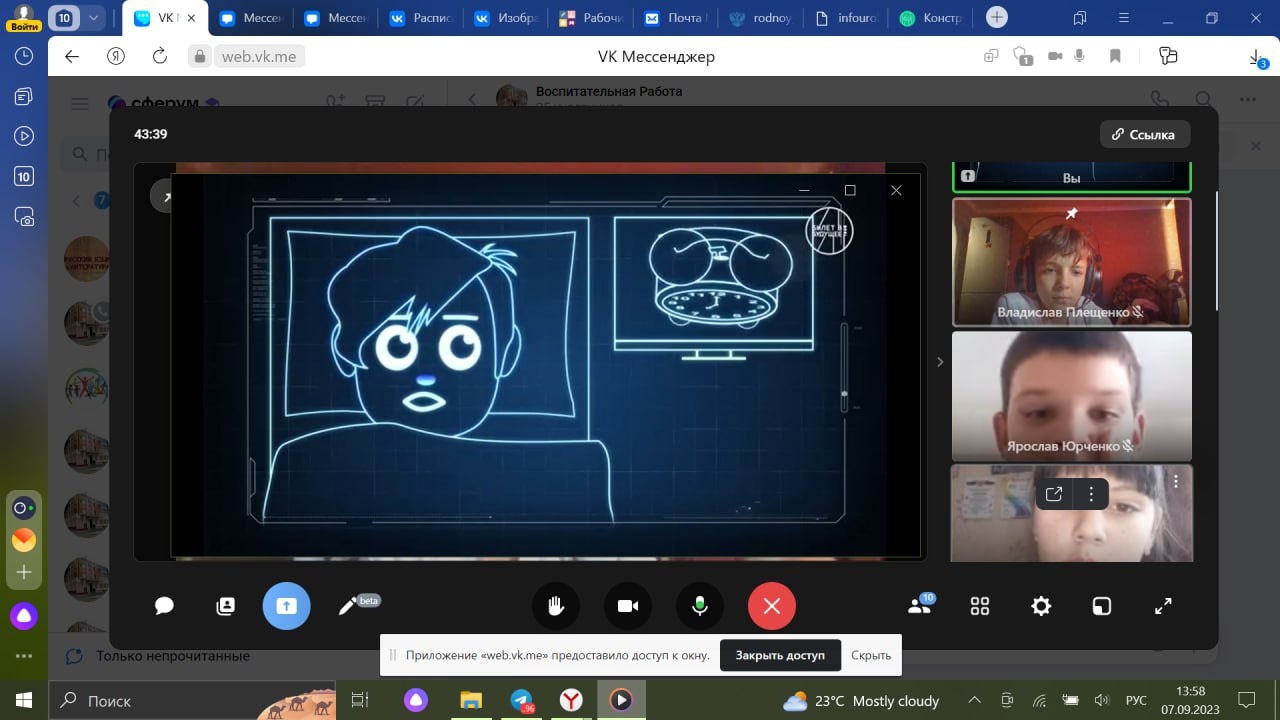
Task: Open the weather widget showing 23°C
Action: point(861,701)
